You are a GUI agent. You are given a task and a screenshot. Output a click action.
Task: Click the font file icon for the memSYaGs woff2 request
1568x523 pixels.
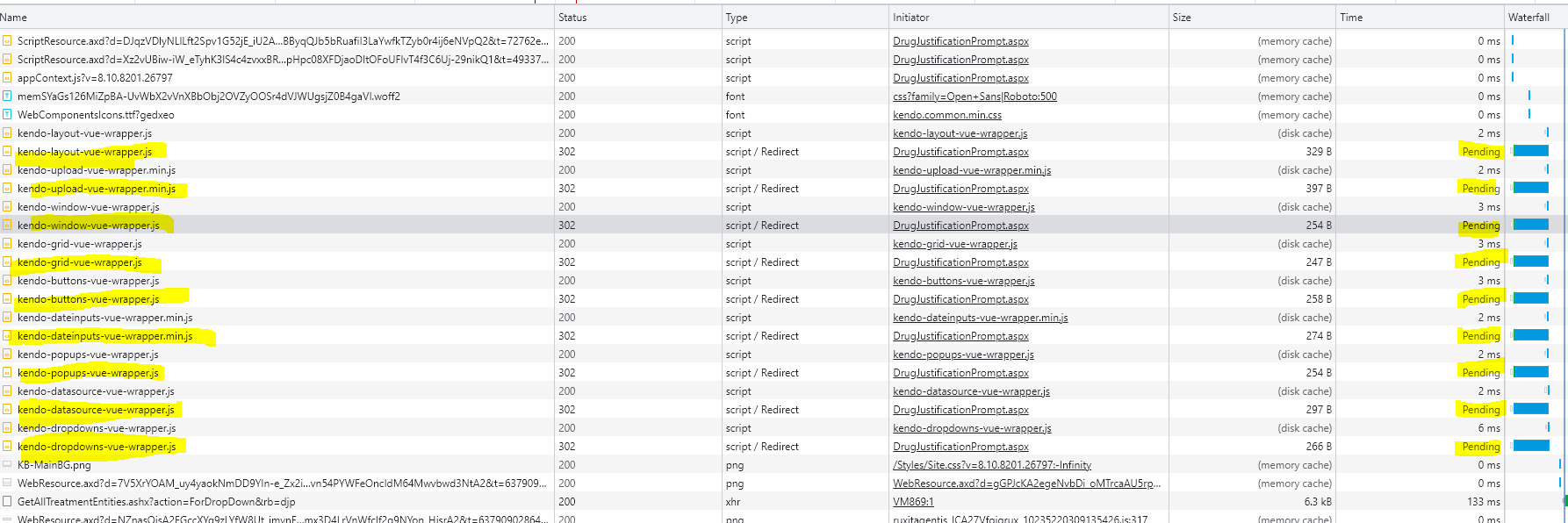(7, 97)
